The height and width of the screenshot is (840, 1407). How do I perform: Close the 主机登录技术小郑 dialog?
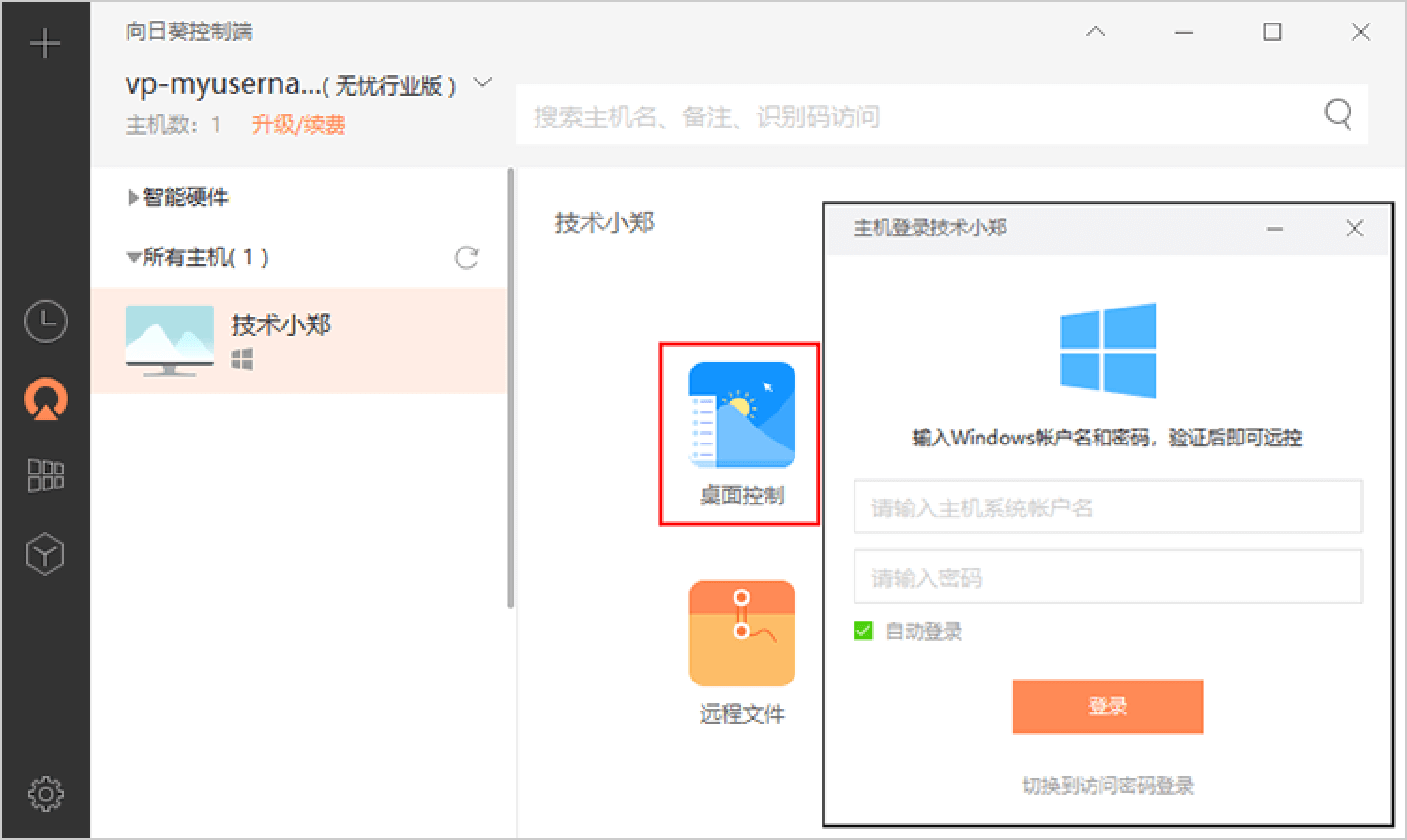1354,229
